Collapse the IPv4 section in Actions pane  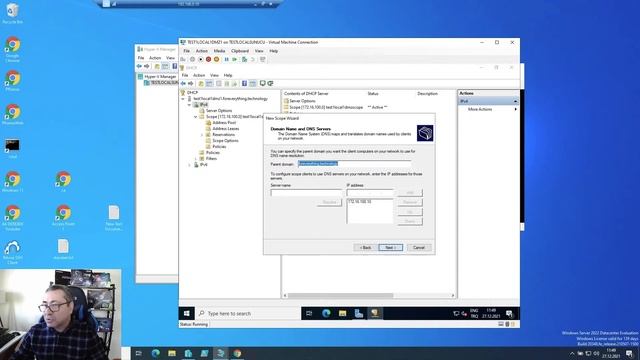[515, 101]
